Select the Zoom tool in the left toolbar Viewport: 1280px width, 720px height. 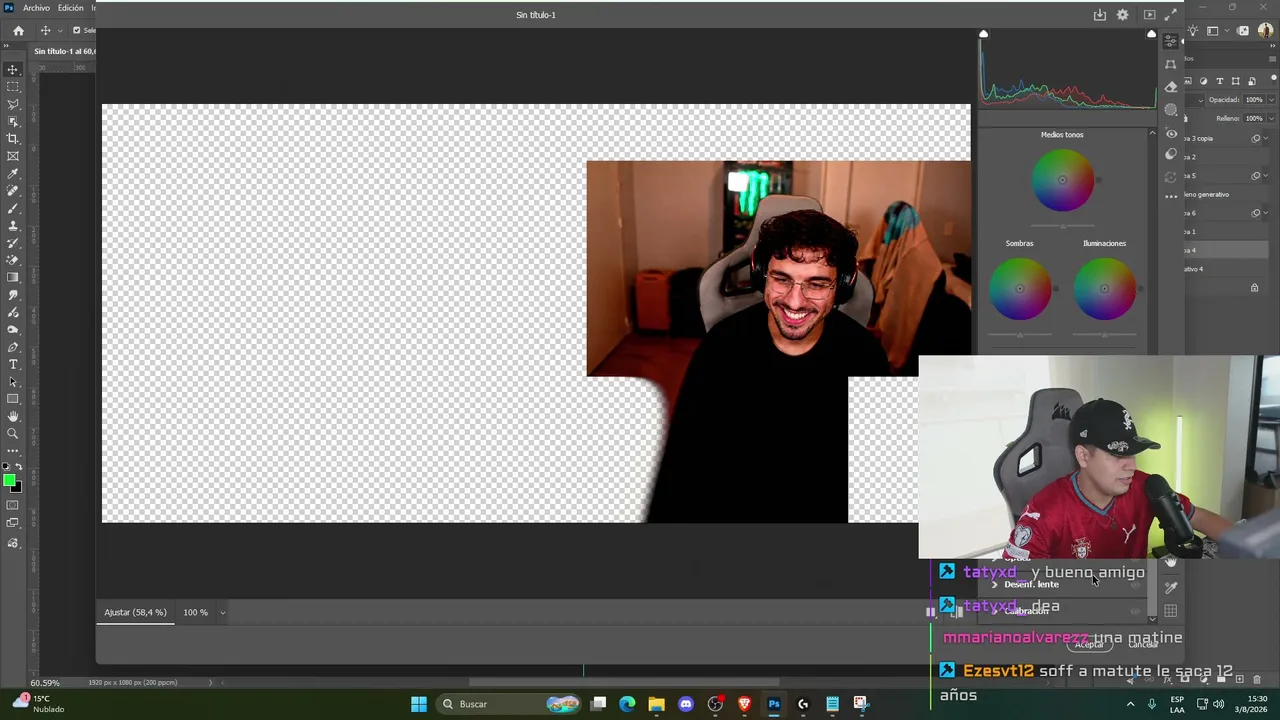[13, 434]
